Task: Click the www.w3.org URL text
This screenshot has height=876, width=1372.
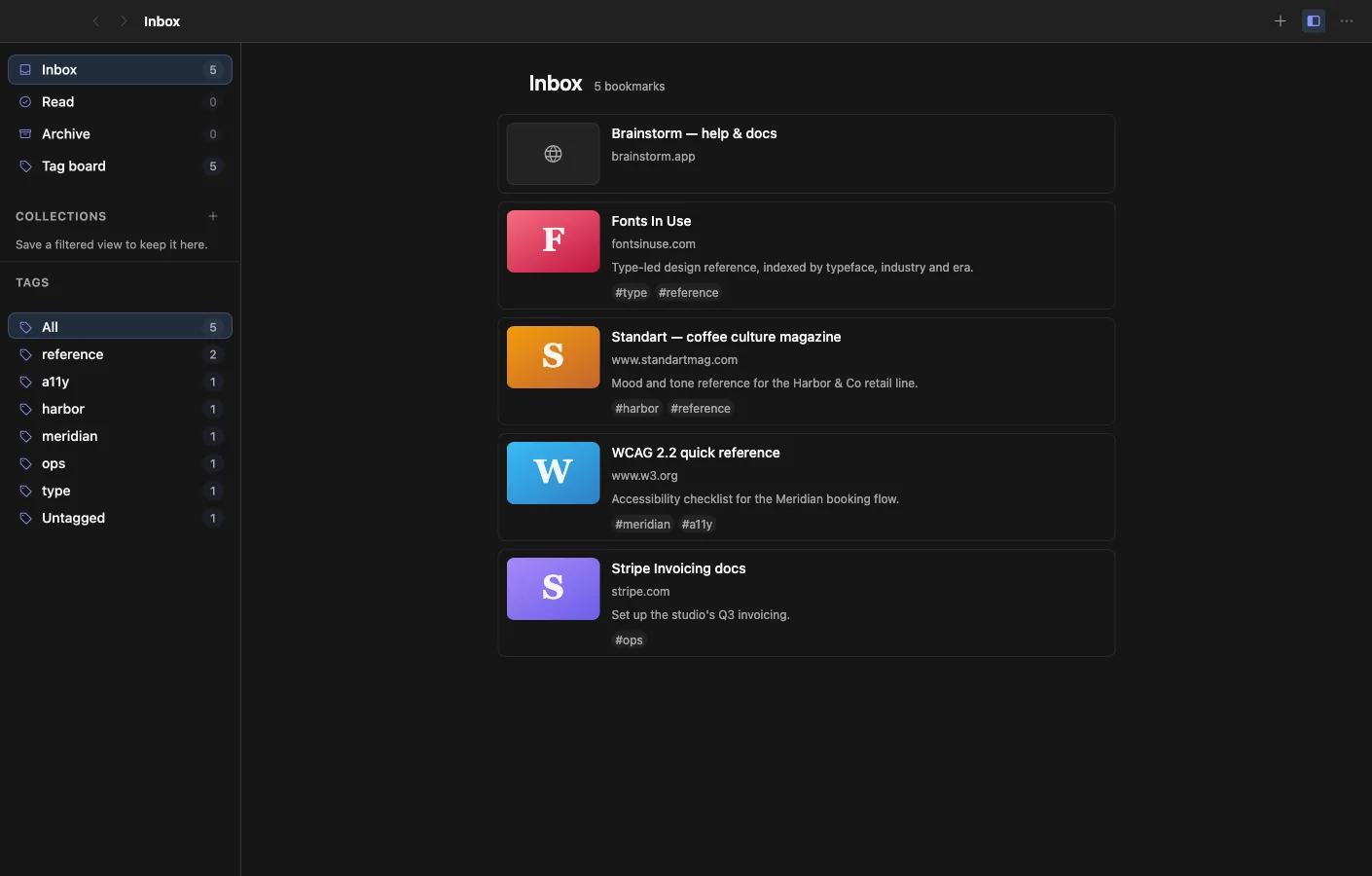Action: [x=644, y=476]
